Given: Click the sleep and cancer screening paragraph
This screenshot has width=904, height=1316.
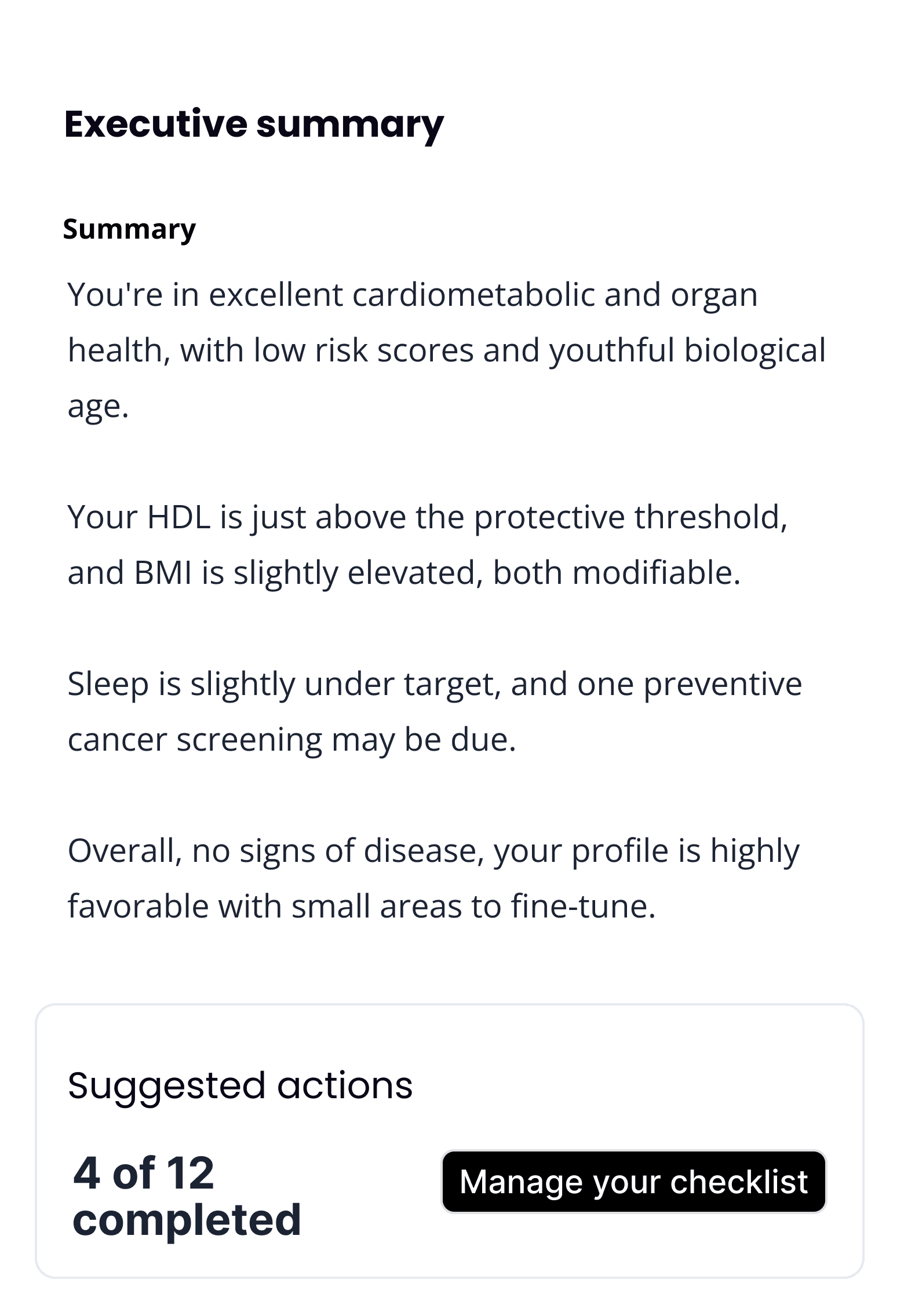Looking at the screenshot, I should coord(435,711).
